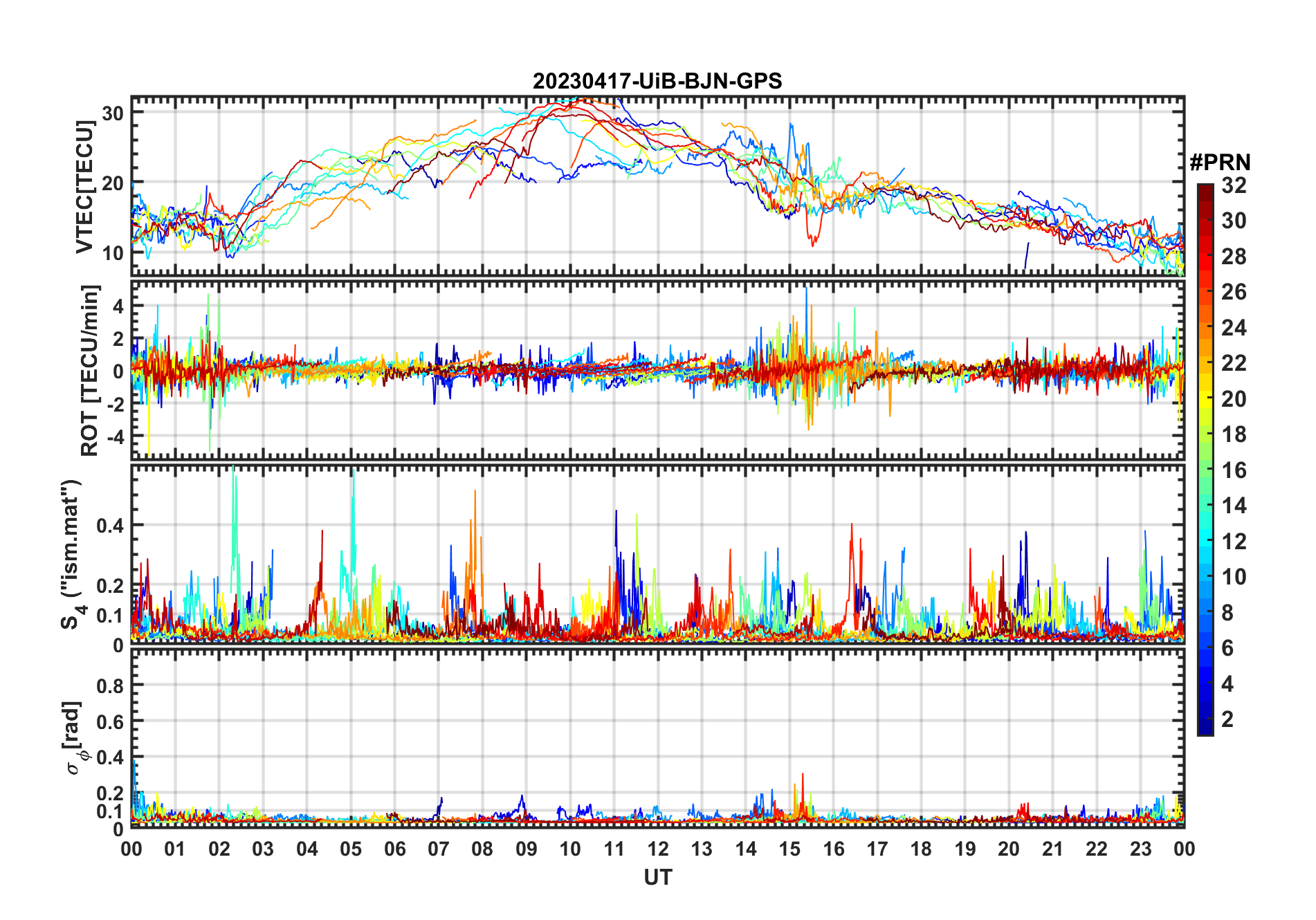Click UT axis hour label 02
Image resolution: width=1316 pixels, height=920 pixels.
(x=219, y=849)
